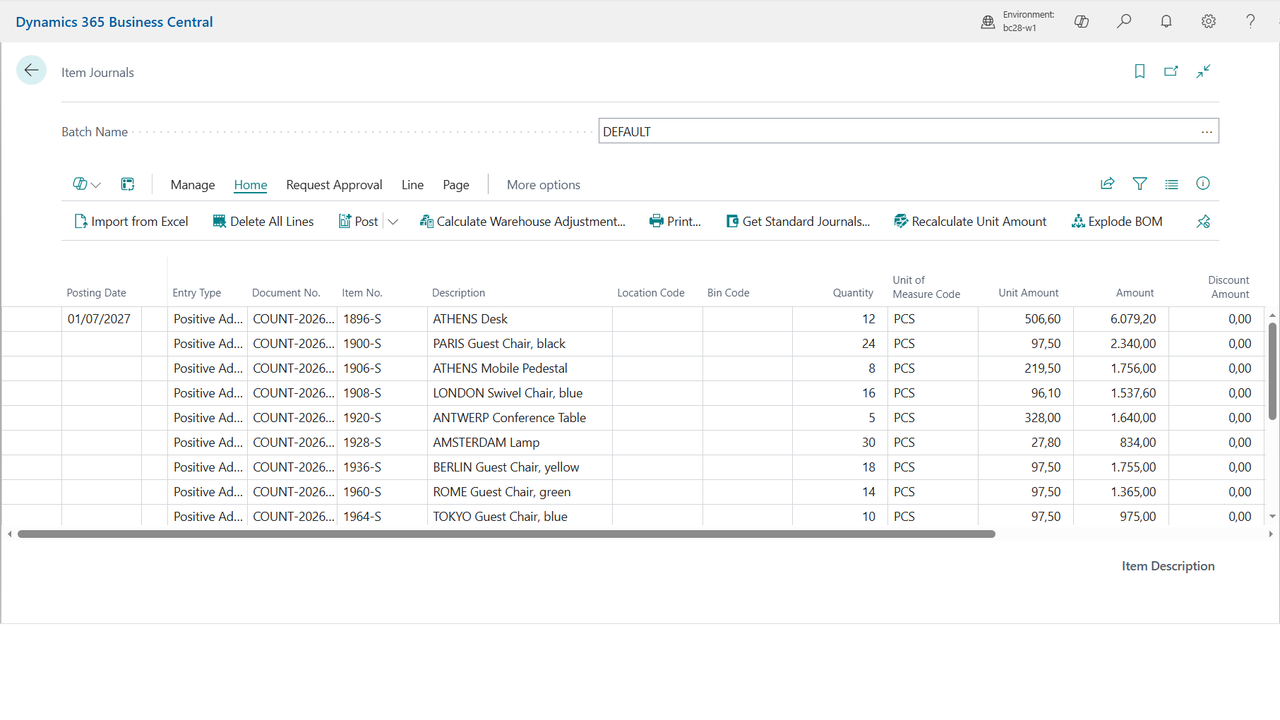
Task: Open the search magnifier icon
Action: tap(1124, 21)
